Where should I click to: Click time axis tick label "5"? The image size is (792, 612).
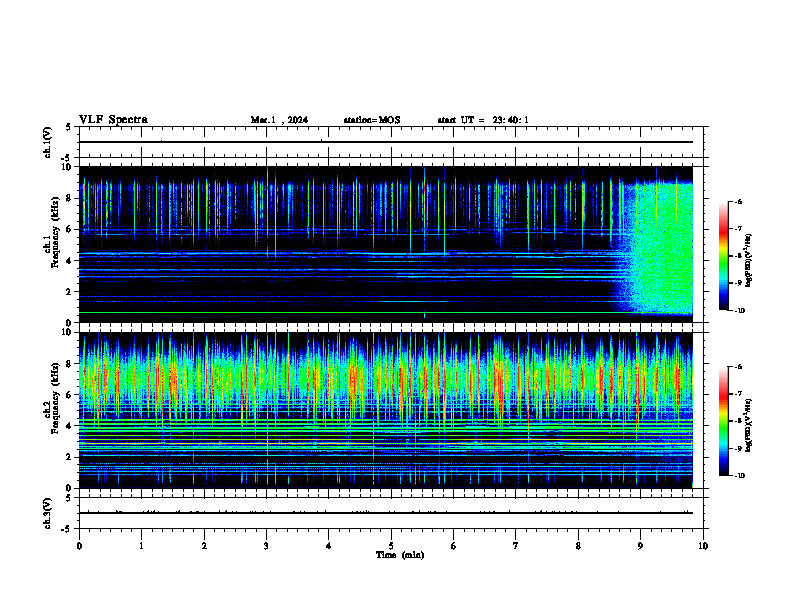click(x=391, y=546)
